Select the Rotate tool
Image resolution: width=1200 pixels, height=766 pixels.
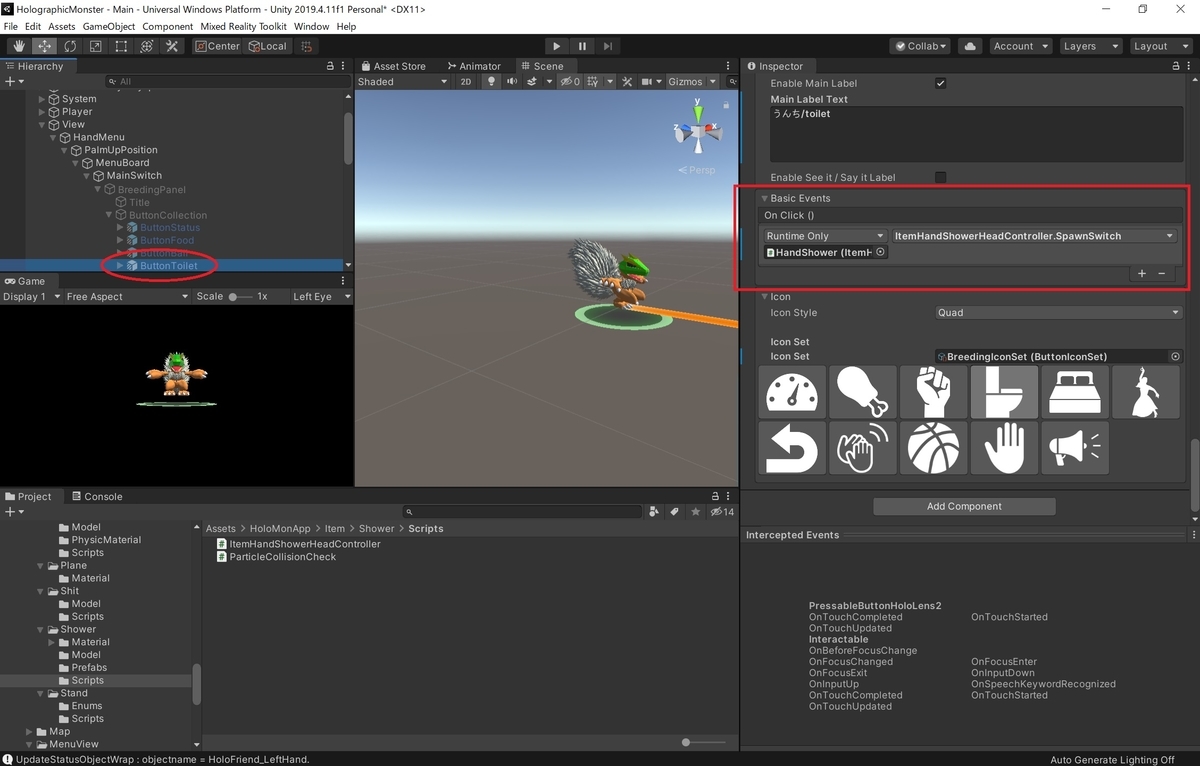(70, 46)
